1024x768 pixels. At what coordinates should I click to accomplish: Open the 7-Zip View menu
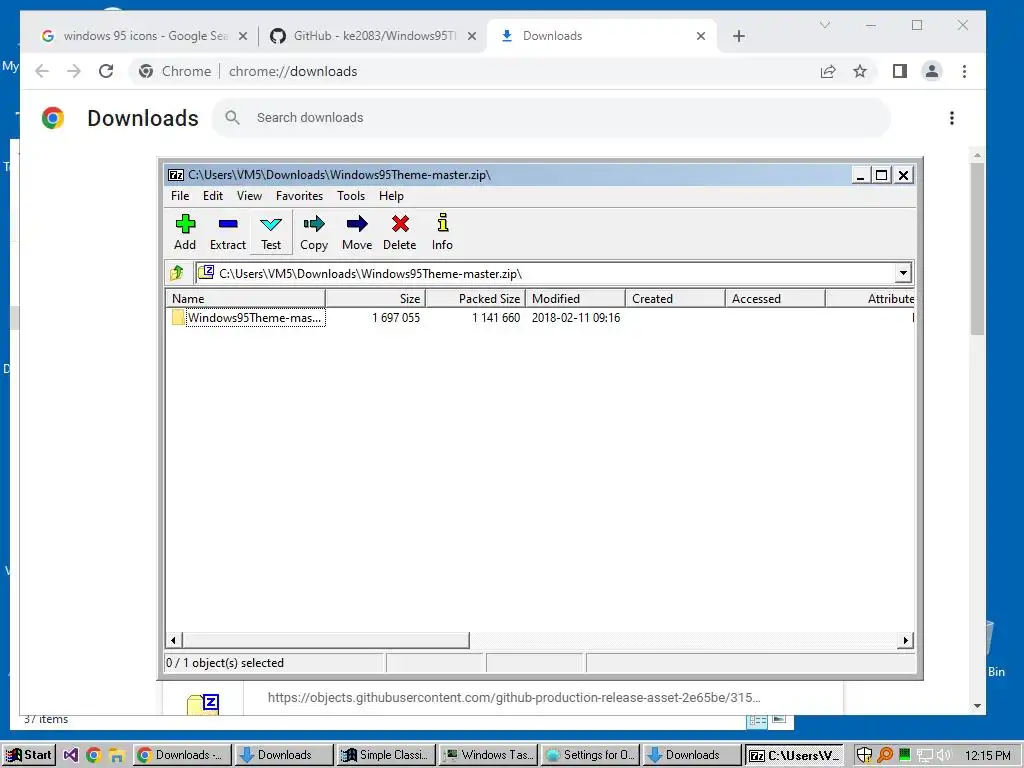(249, 196)
